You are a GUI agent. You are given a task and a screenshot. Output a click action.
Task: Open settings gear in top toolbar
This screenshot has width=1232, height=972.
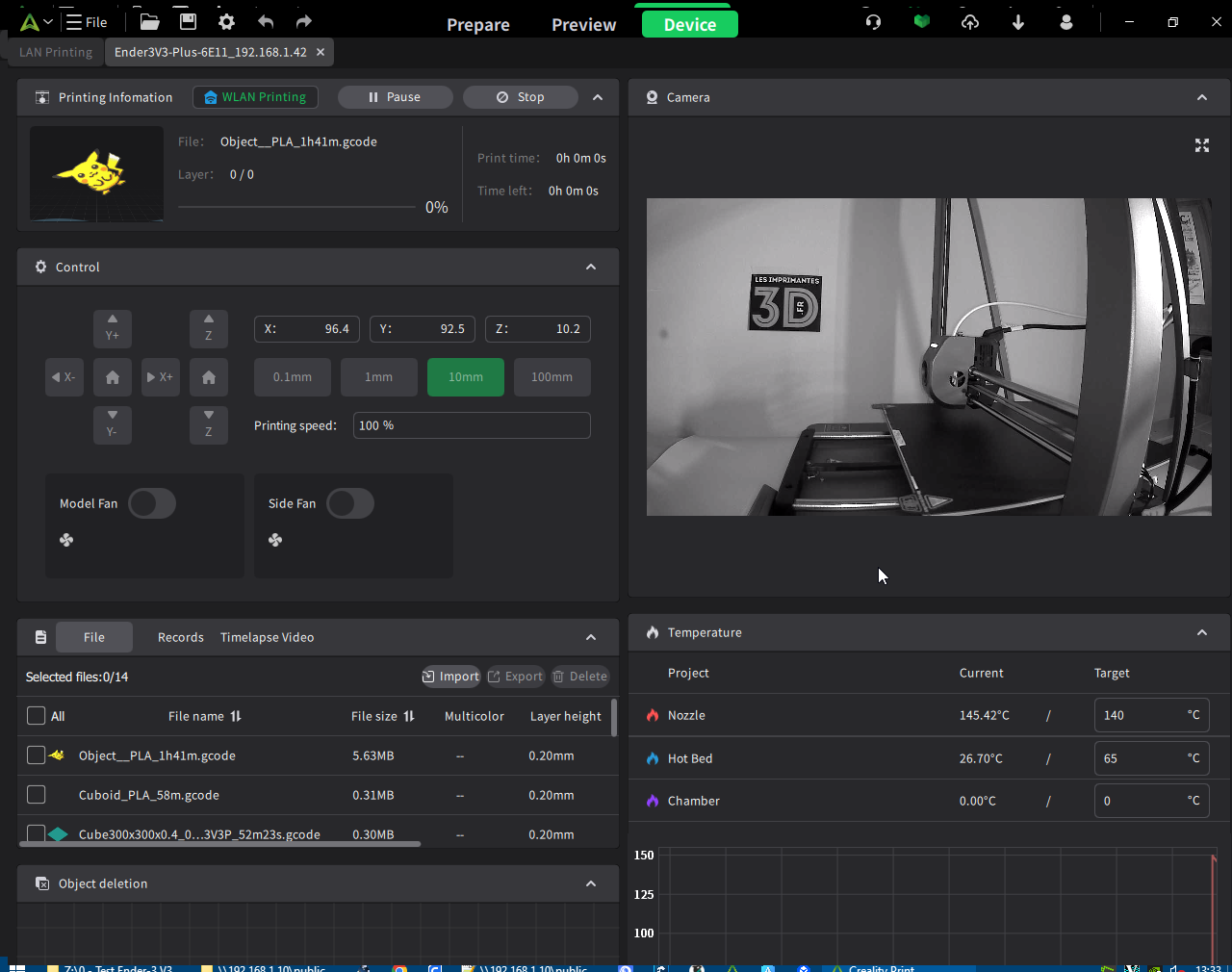pyautogui.click(x=226, y=21)
